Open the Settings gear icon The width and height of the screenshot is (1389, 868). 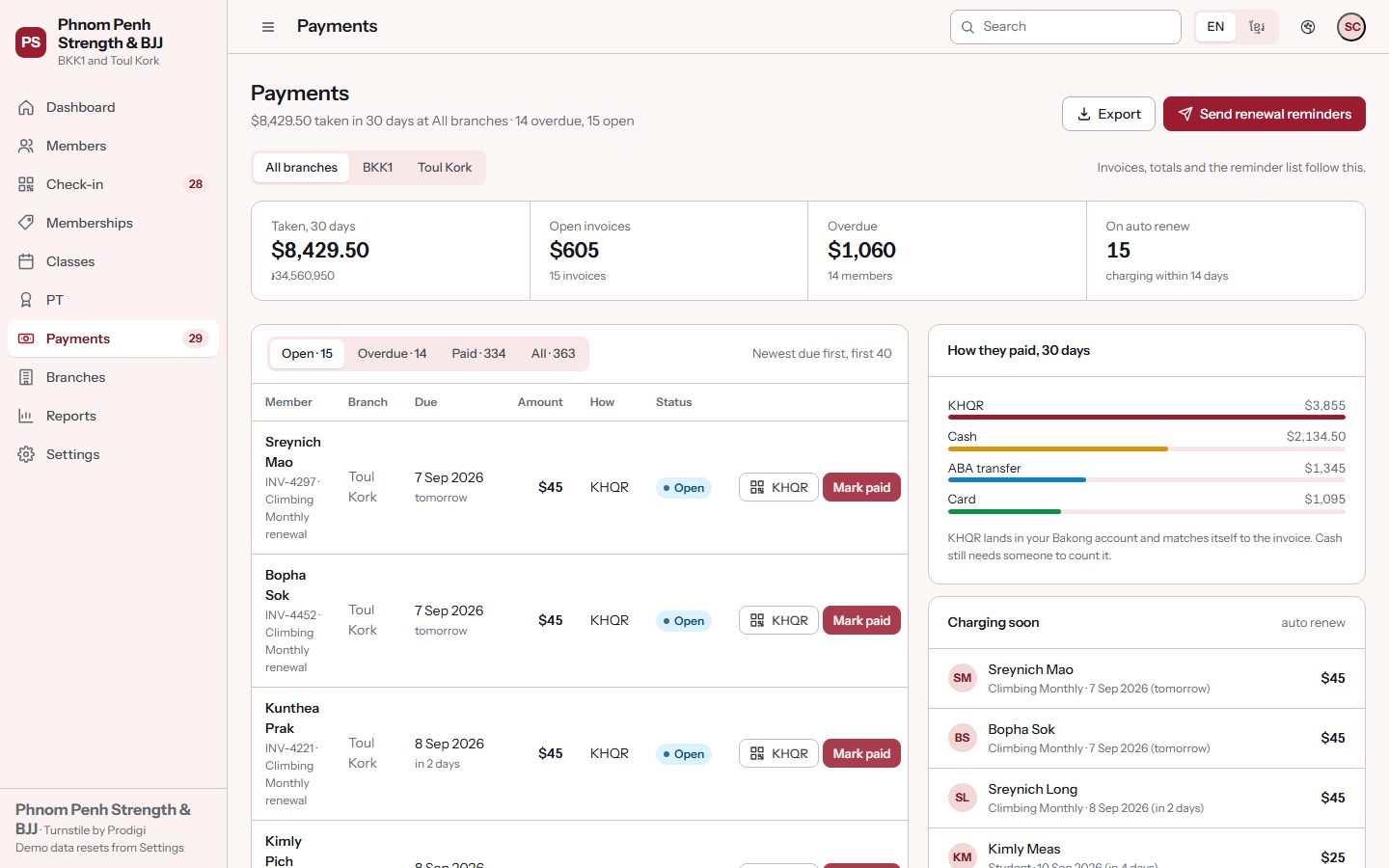(x=26, y=454)
